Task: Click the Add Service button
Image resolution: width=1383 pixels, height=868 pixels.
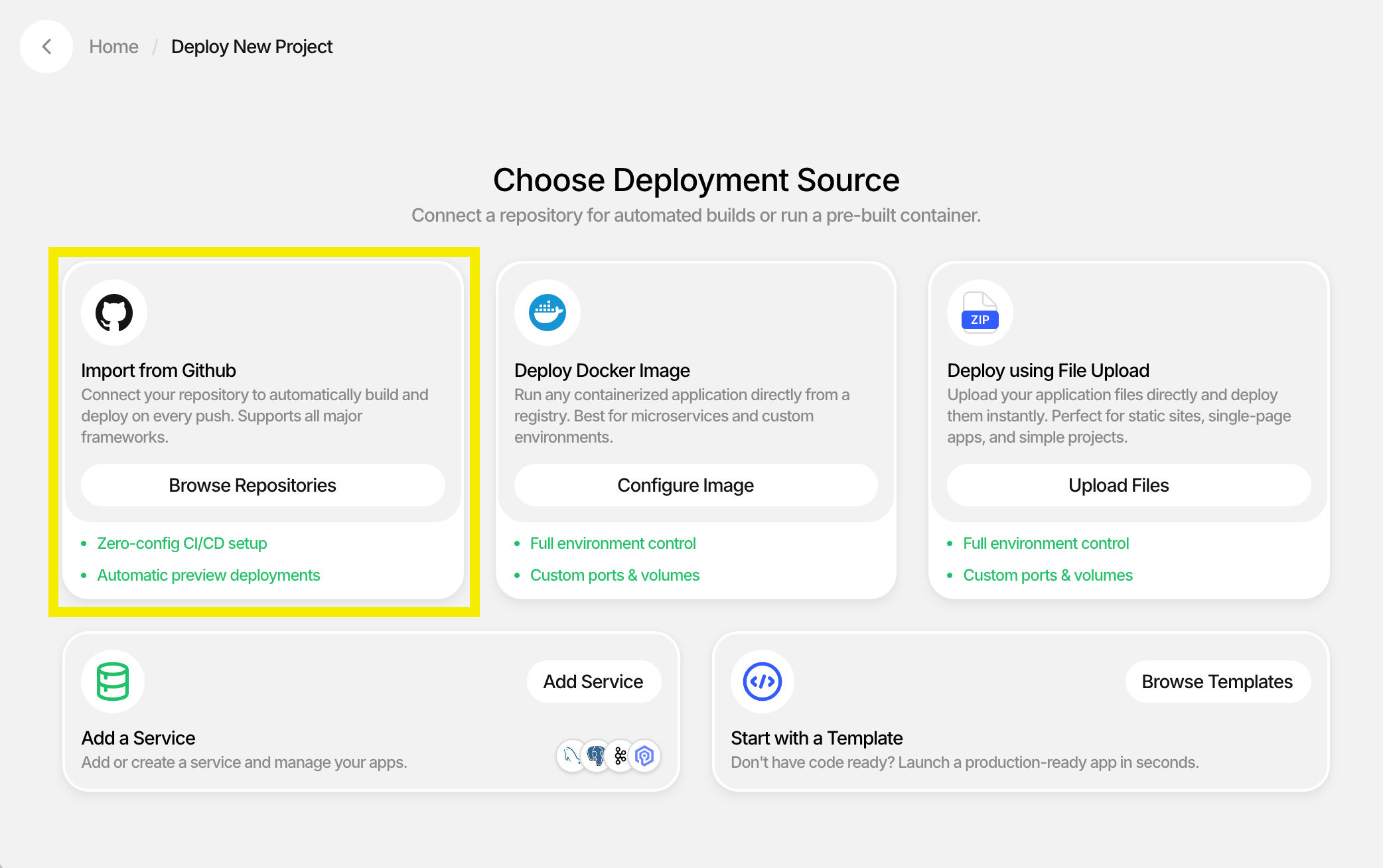Action: (593, 681)
